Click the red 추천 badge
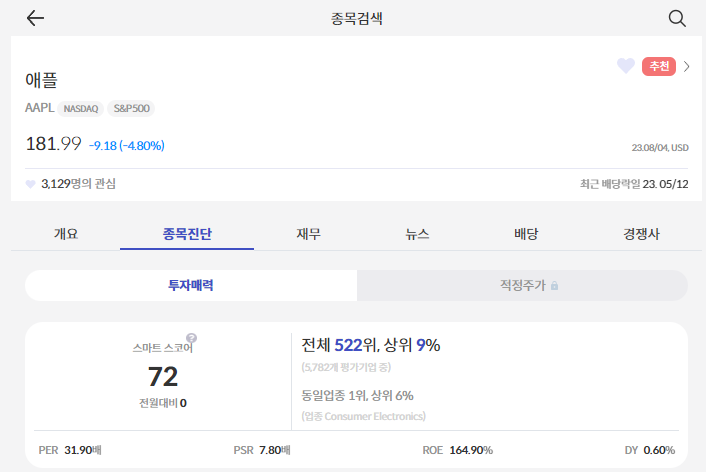 tap(659, 66)
